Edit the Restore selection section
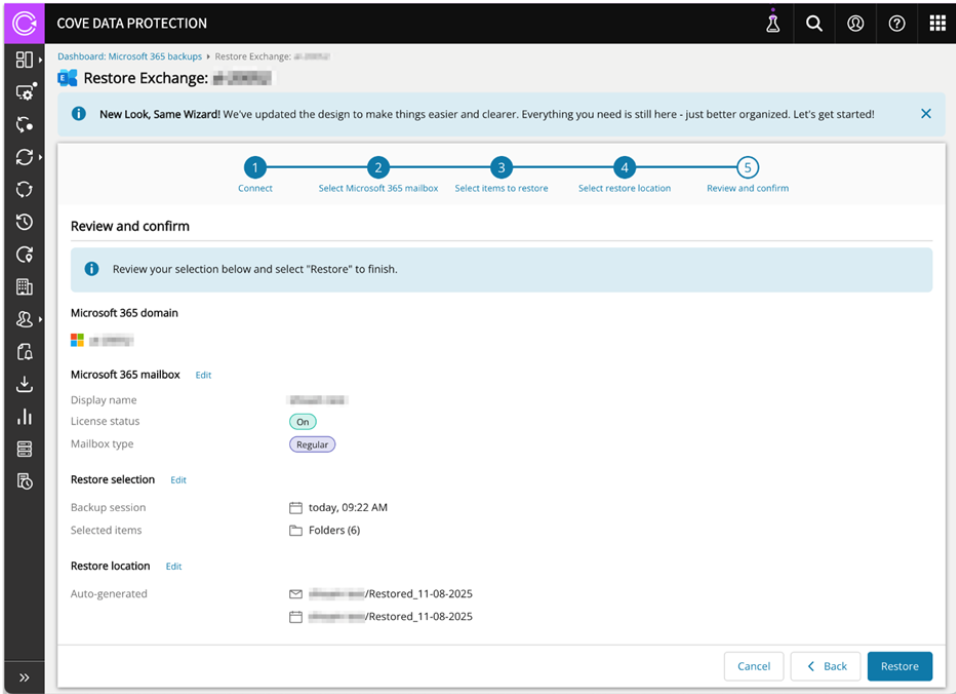Viewport: 956px width, 694px height. click(178, 480)
